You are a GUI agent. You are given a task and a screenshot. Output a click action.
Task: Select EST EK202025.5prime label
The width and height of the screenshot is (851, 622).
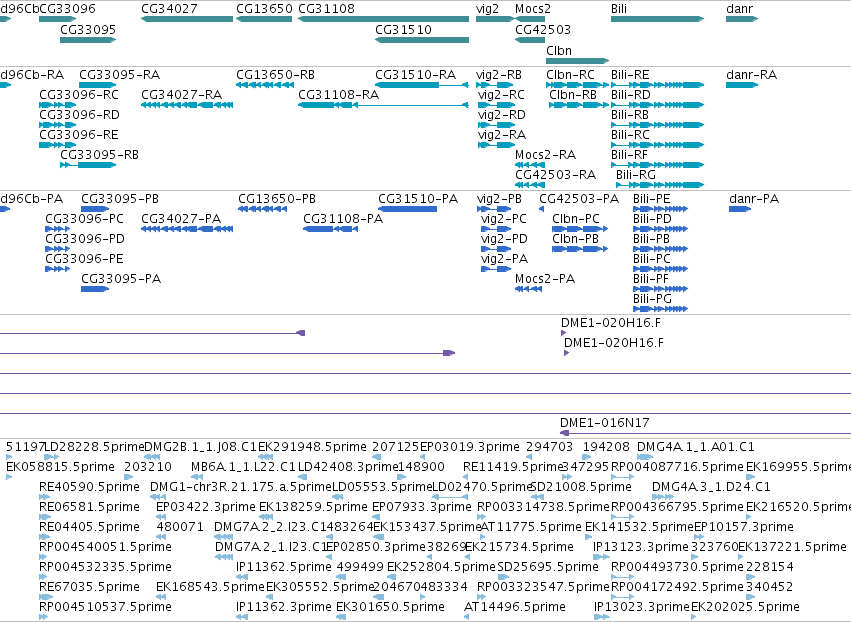coord(745,606)
